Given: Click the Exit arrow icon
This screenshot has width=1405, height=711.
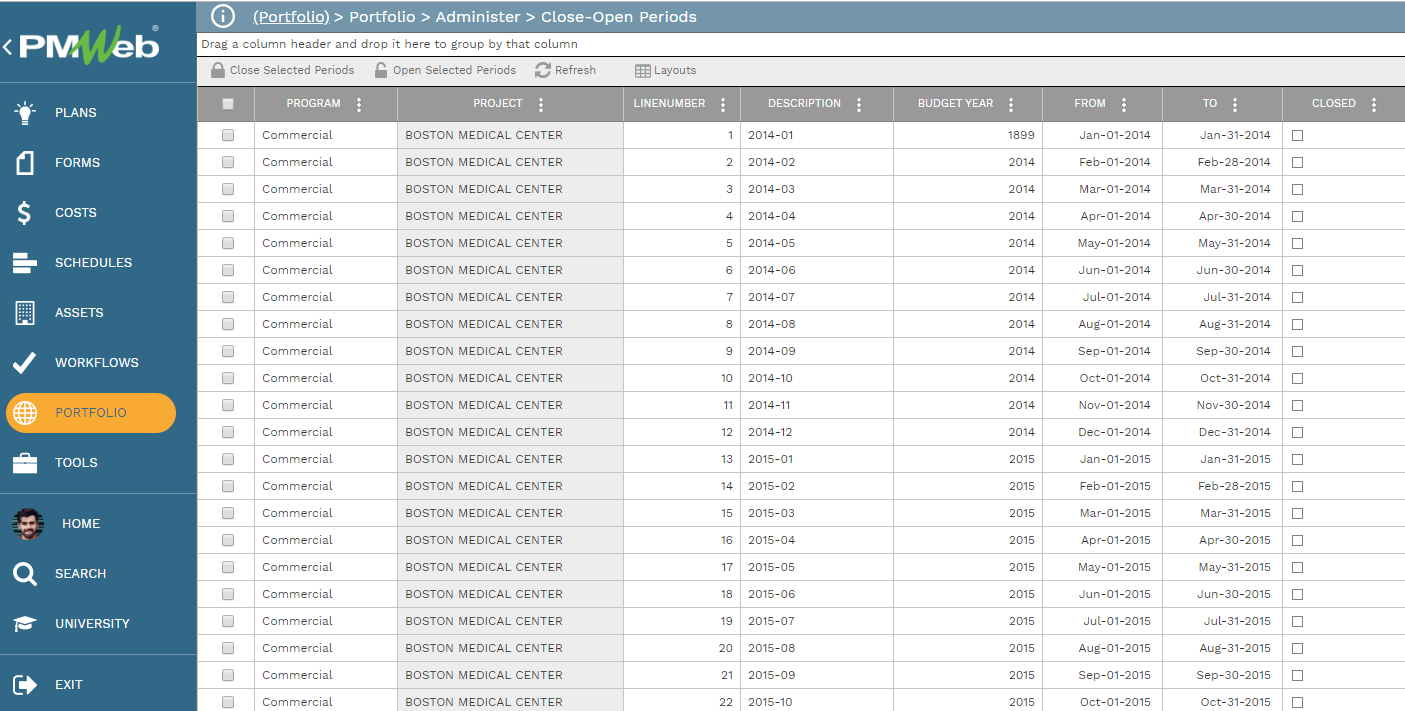Looking at the screenshot, I should point(25,685).
